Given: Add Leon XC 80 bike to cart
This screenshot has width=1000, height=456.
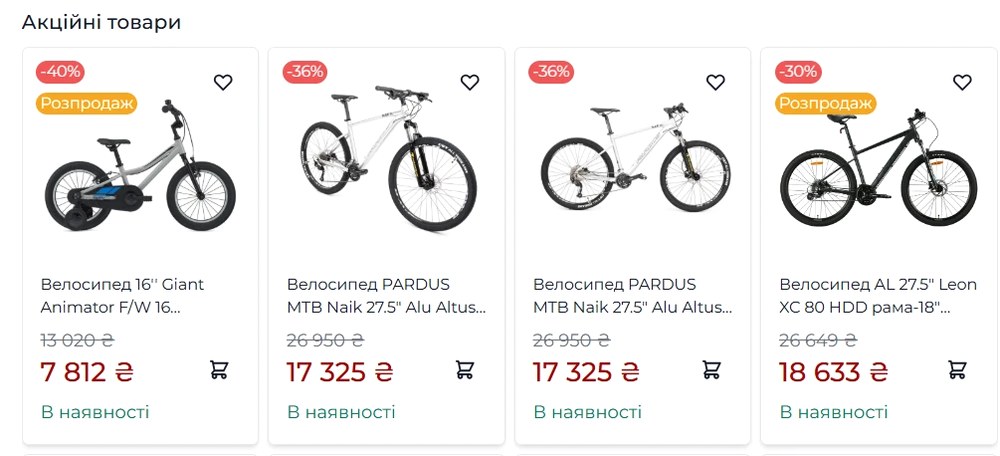Looking at the screenshot, I should point(958,370).
